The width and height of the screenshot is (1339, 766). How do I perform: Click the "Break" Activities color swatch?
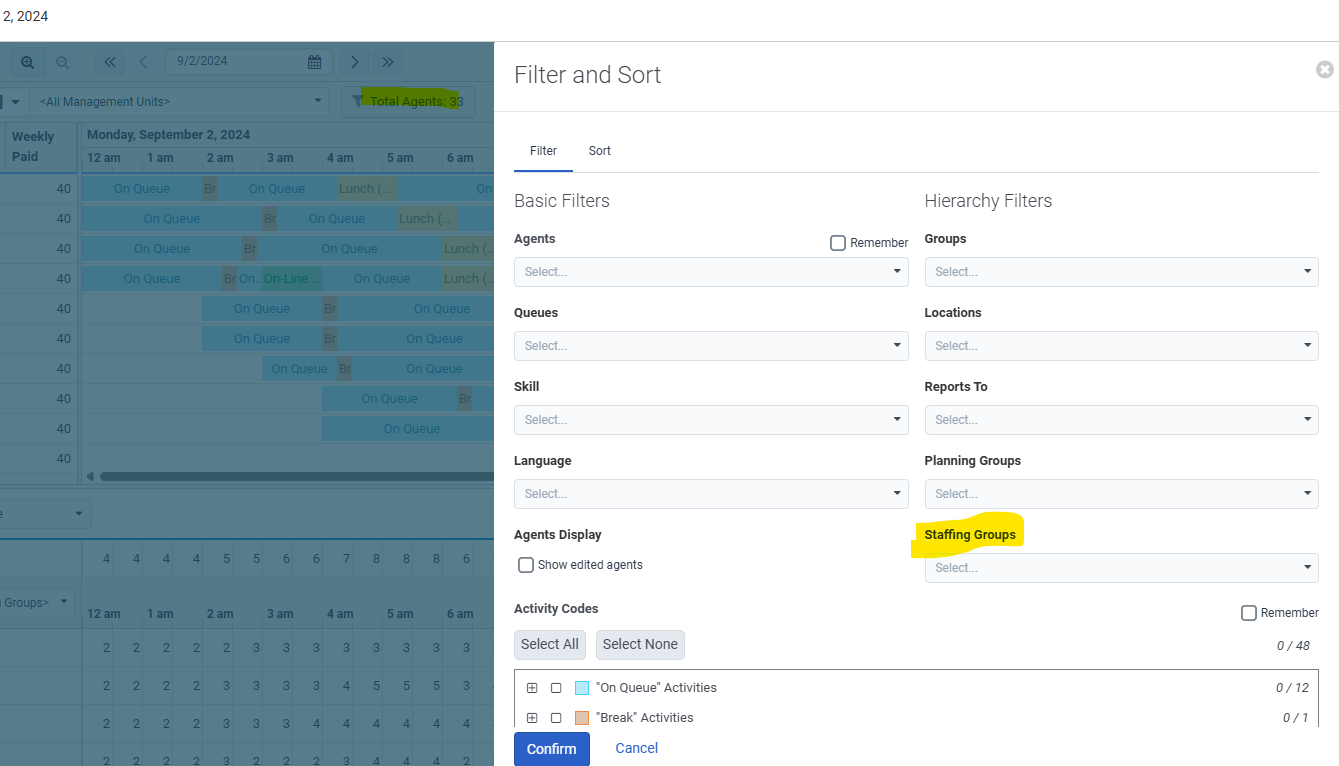pyautogui.click(x=582, y=718)
